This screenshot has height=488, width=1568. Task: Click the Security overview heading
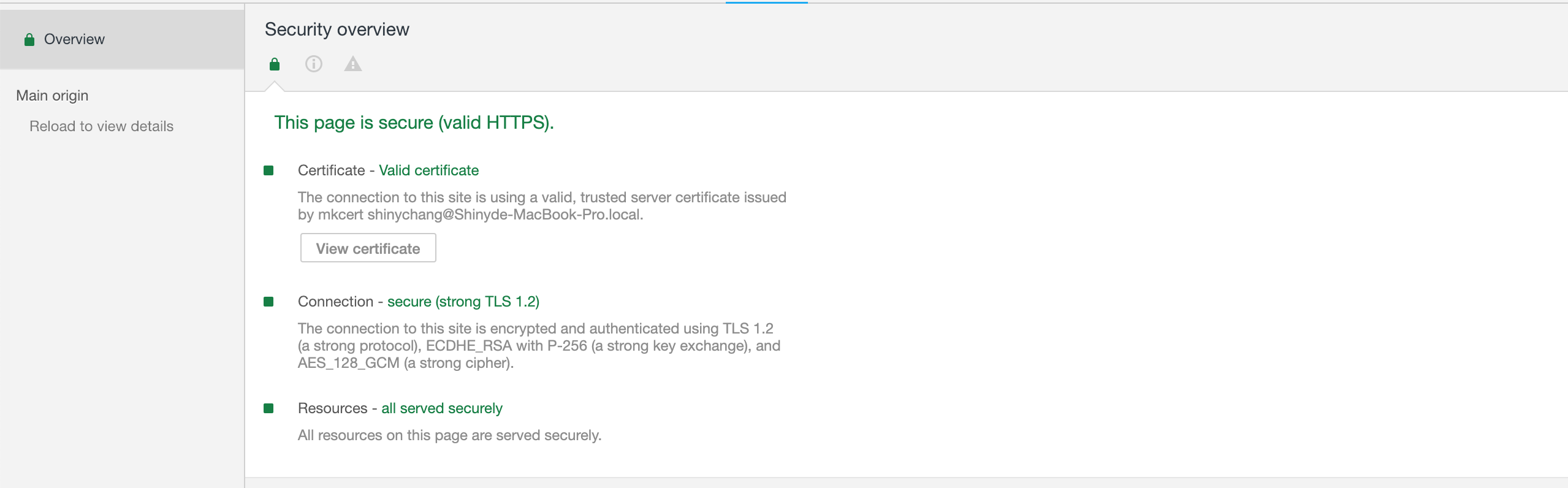click(337, 29)
